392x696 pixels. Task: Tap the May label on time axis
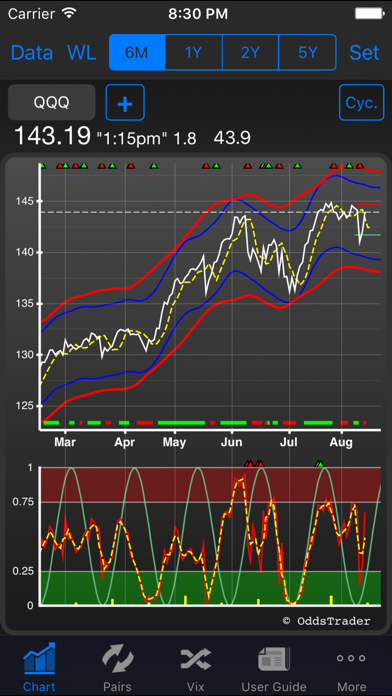(174, 443)
